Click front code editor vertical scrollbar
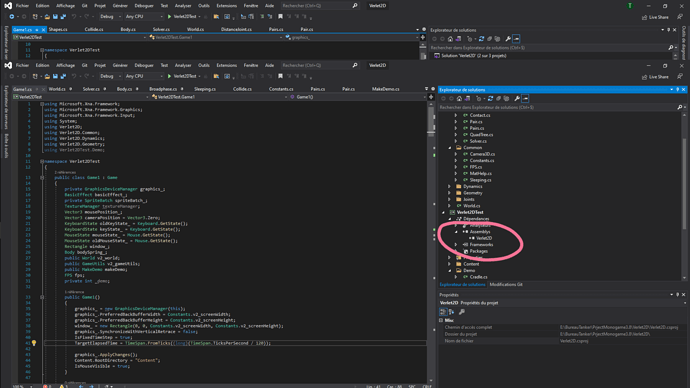Viewport: 690px width, 388px height. 431,242
